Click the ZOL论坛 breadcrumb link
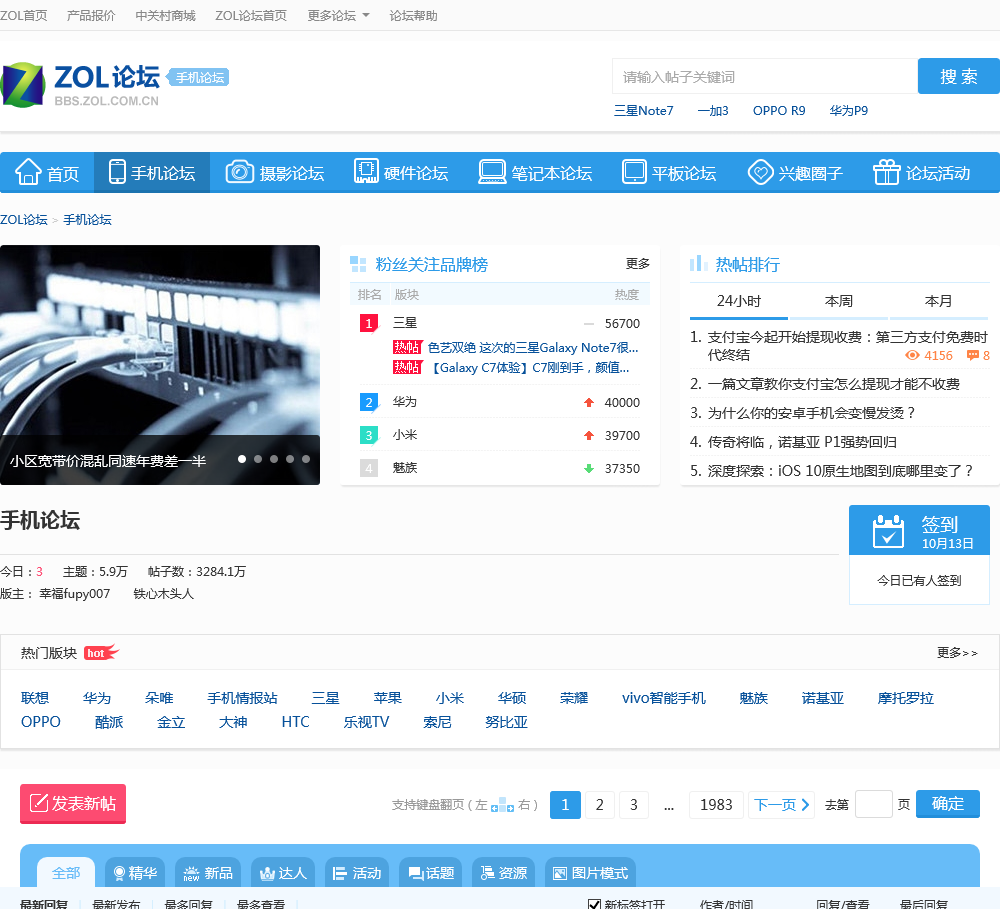The width and height of the screenshot is (1000, 909). [24, 219]
